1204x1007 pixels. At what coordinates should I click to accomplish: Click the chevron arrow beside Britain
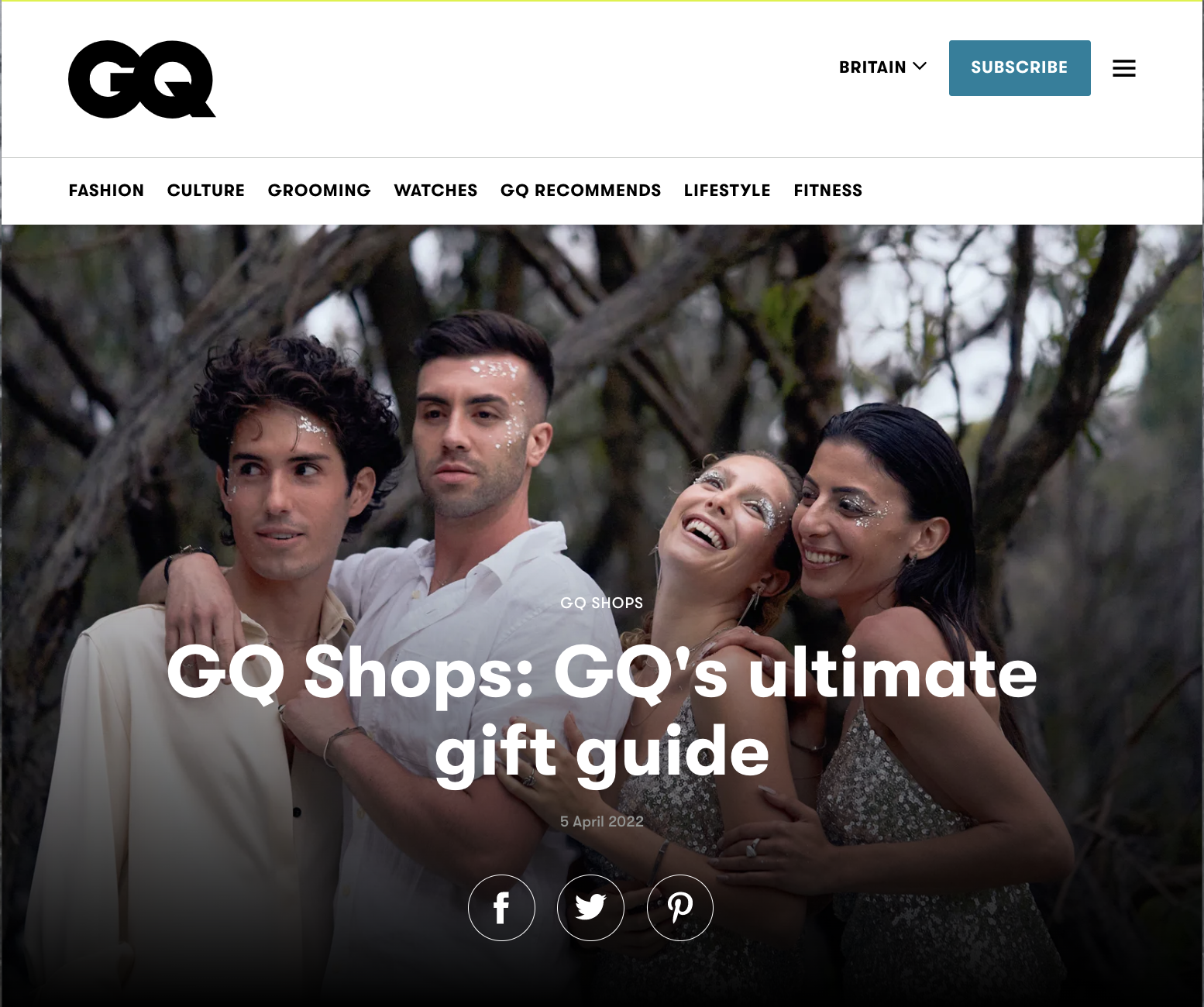[x=920, y=67]
